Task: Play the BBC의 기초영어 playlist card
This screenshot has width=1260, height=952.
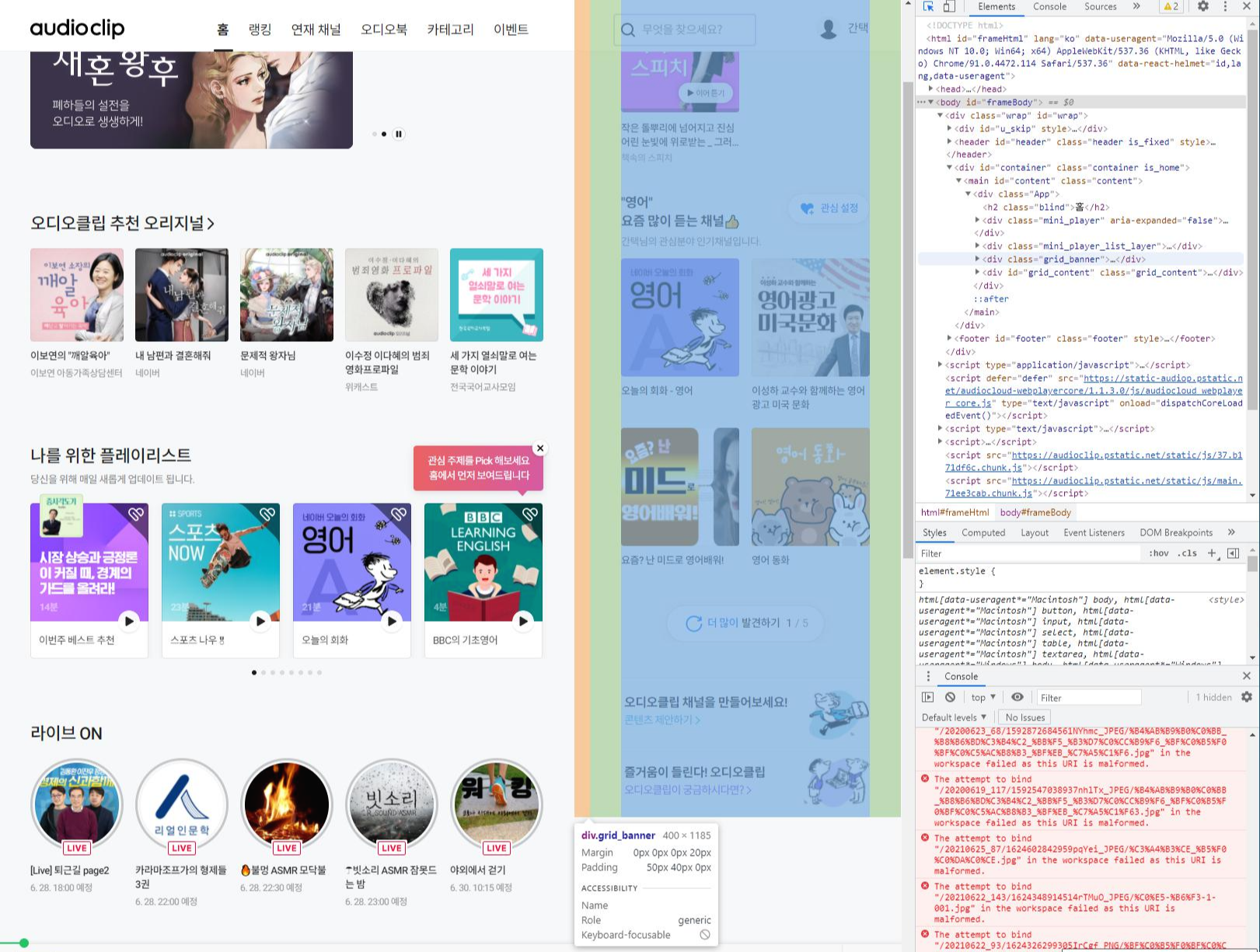Action: [523, 621]
